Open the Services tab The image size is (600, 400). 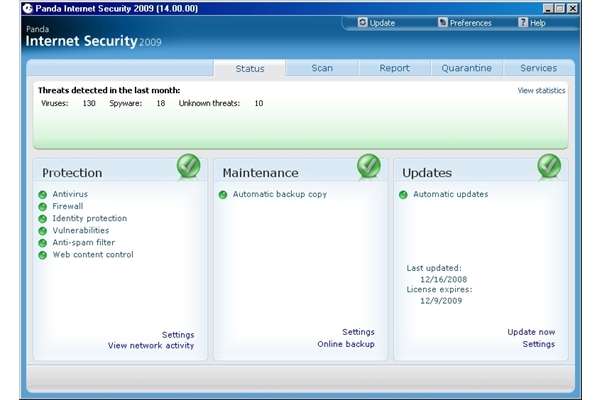[538, 68]
